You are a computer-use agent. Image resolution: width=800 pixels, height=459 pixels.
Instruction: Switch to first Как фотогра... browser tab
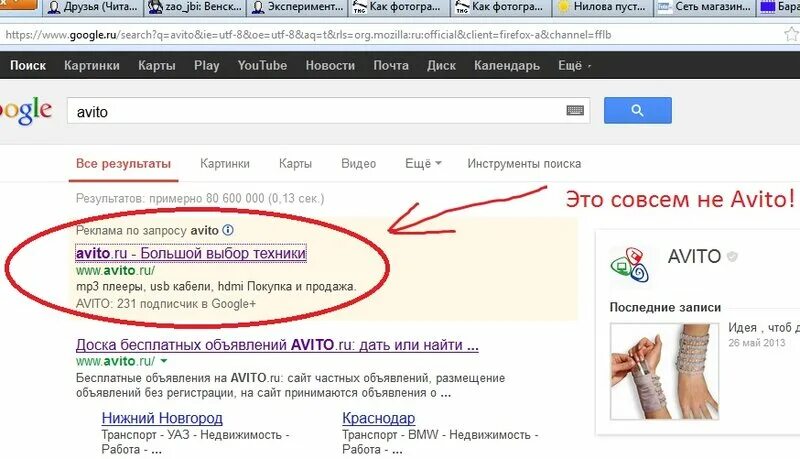[x=399, y=7]
